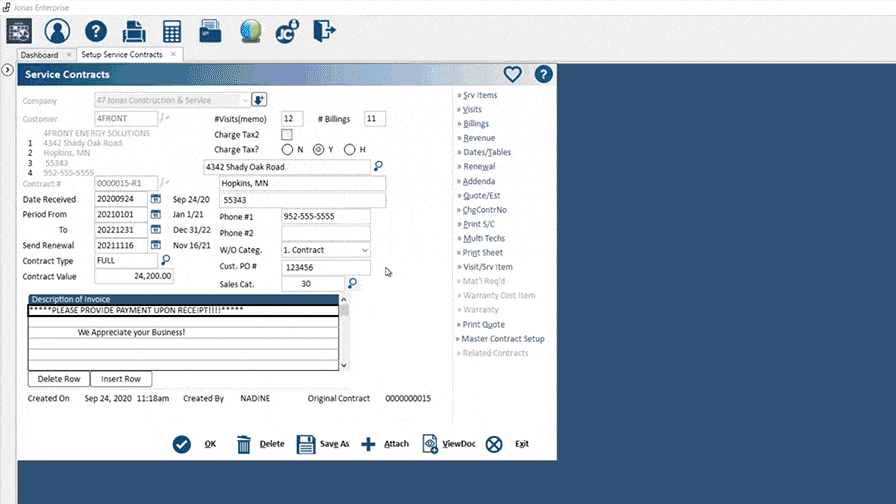
Task: Close the Dashboard tab
Action: (69, 54)
